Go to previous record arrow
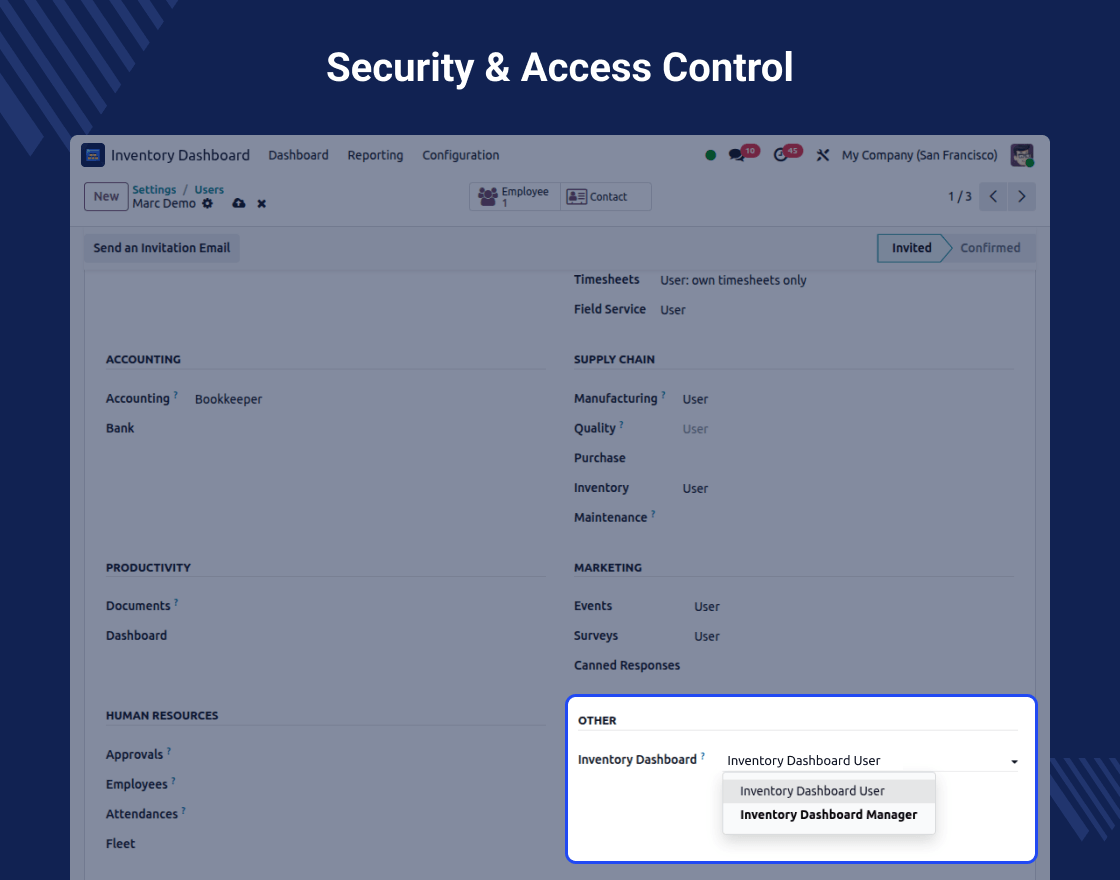The image size is (1120, 880). click(x=993, y=196)
